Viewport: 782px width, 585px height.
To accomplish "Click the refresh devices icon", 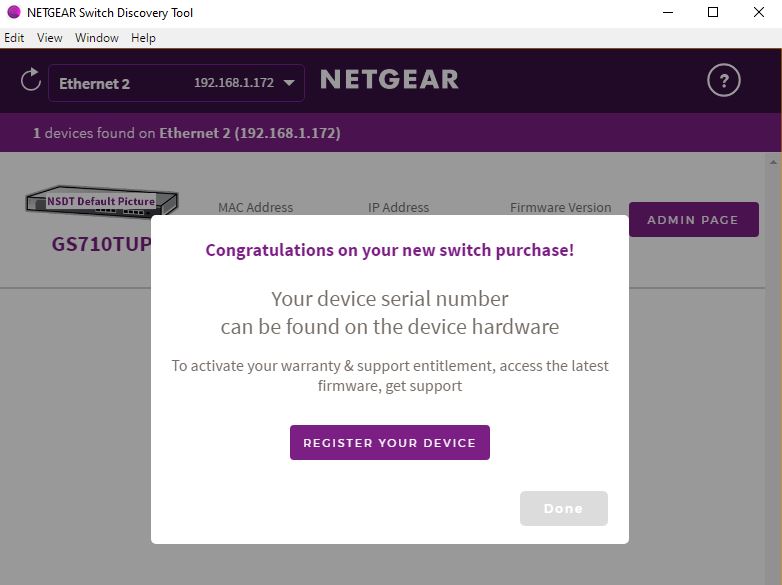I will pyautogui.click(x=30, y=80).
